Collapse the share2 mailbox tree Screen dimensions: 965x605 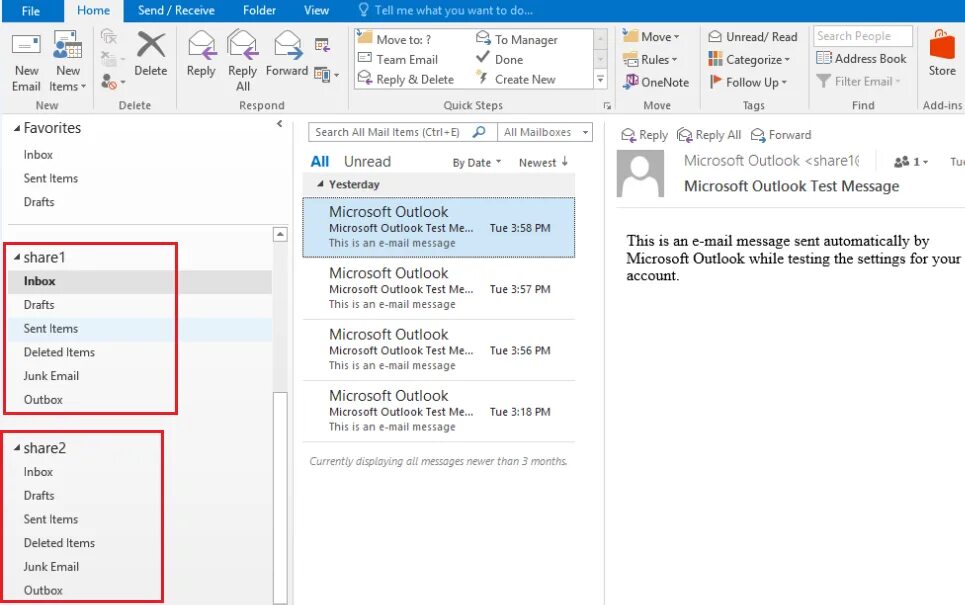17,448
